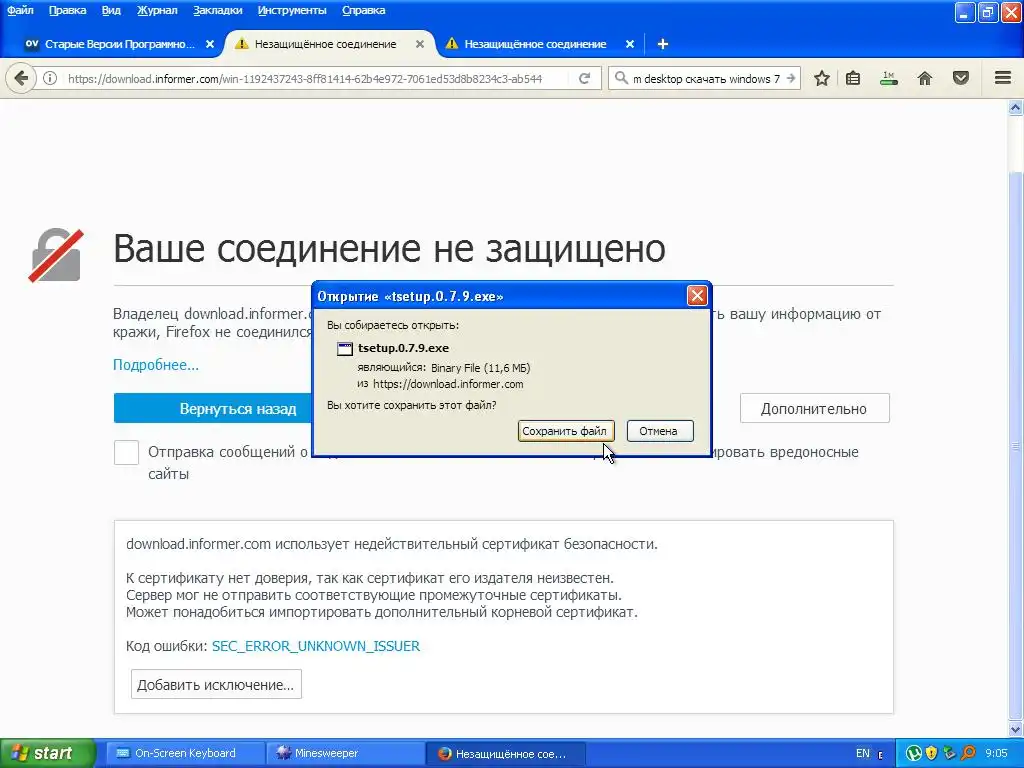The width and height of the screenshot is (1024, 768).
Task: Toggle the Отправка сообщений checkbox
Action: pyautogui.click(x=126, y=452)
